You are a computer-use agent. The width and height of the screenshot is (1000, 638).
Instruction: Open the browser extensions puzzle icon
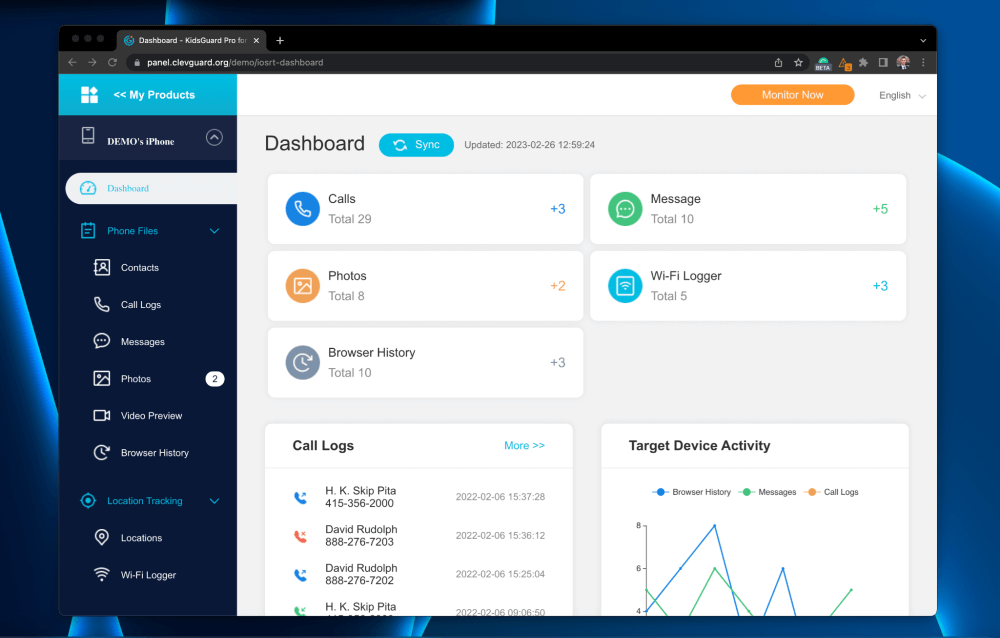pos(864,63)
